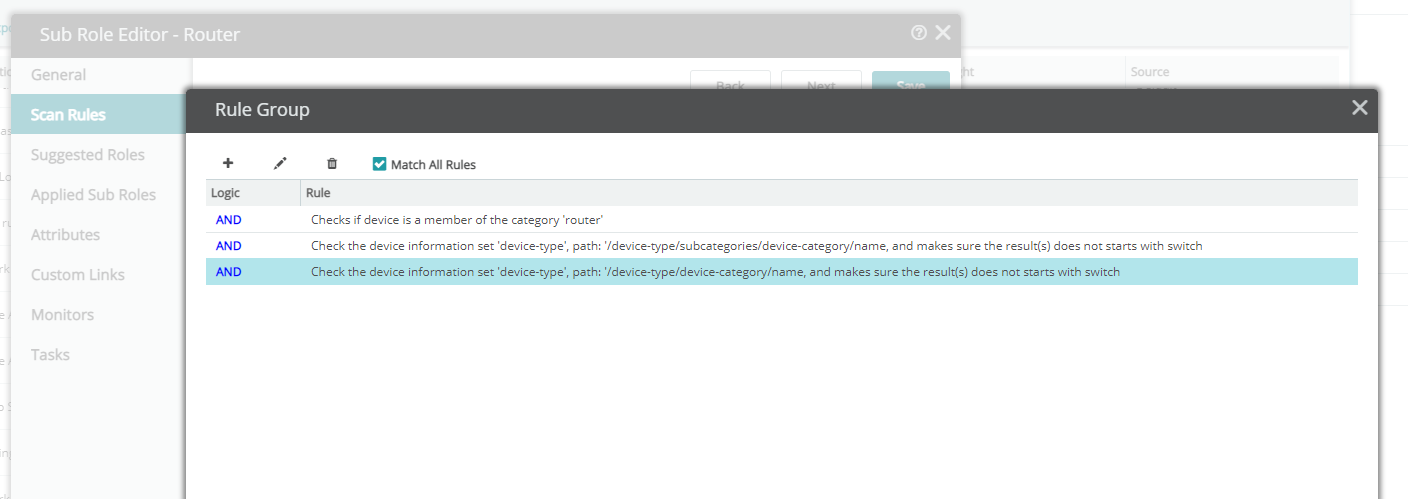The width and height of the screenshot is (1408, 499).
Task: Select the category 'router' membership rule
Action: [x=782, y=220]
